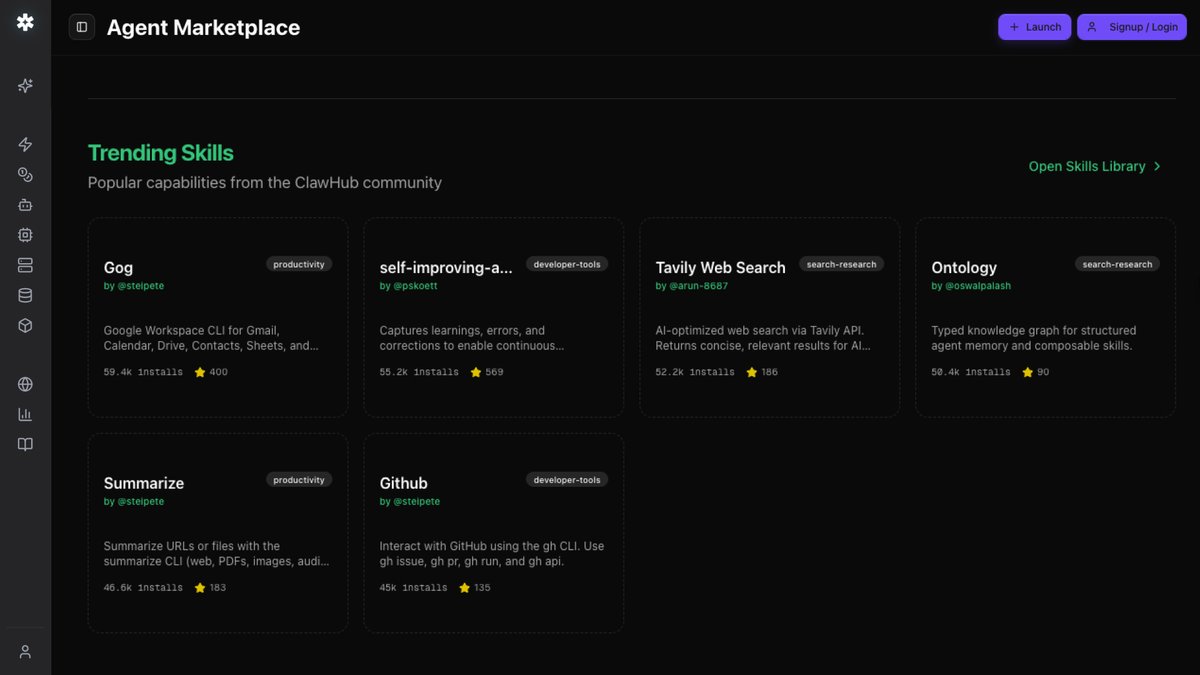
Task: Click the 'Captures learnings, errors' description
Action: pos(472,338)
